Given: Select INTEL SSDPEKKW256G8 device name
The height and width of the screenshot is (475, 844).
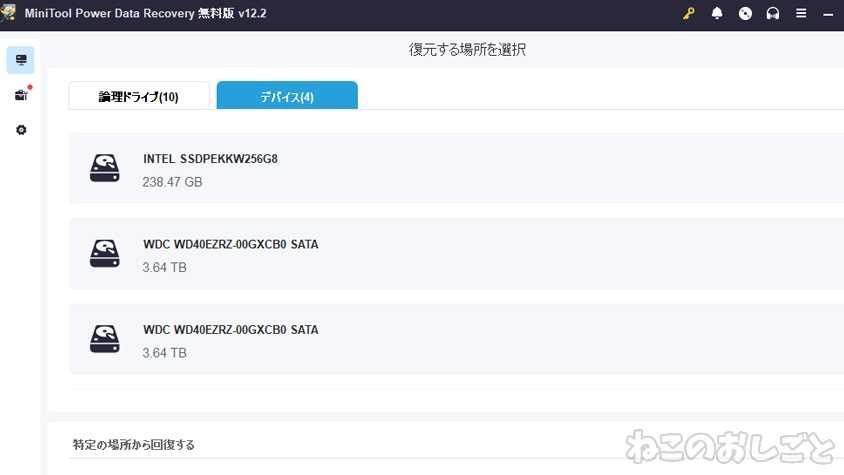Looking at the screenshot, I should click(210, 159).
